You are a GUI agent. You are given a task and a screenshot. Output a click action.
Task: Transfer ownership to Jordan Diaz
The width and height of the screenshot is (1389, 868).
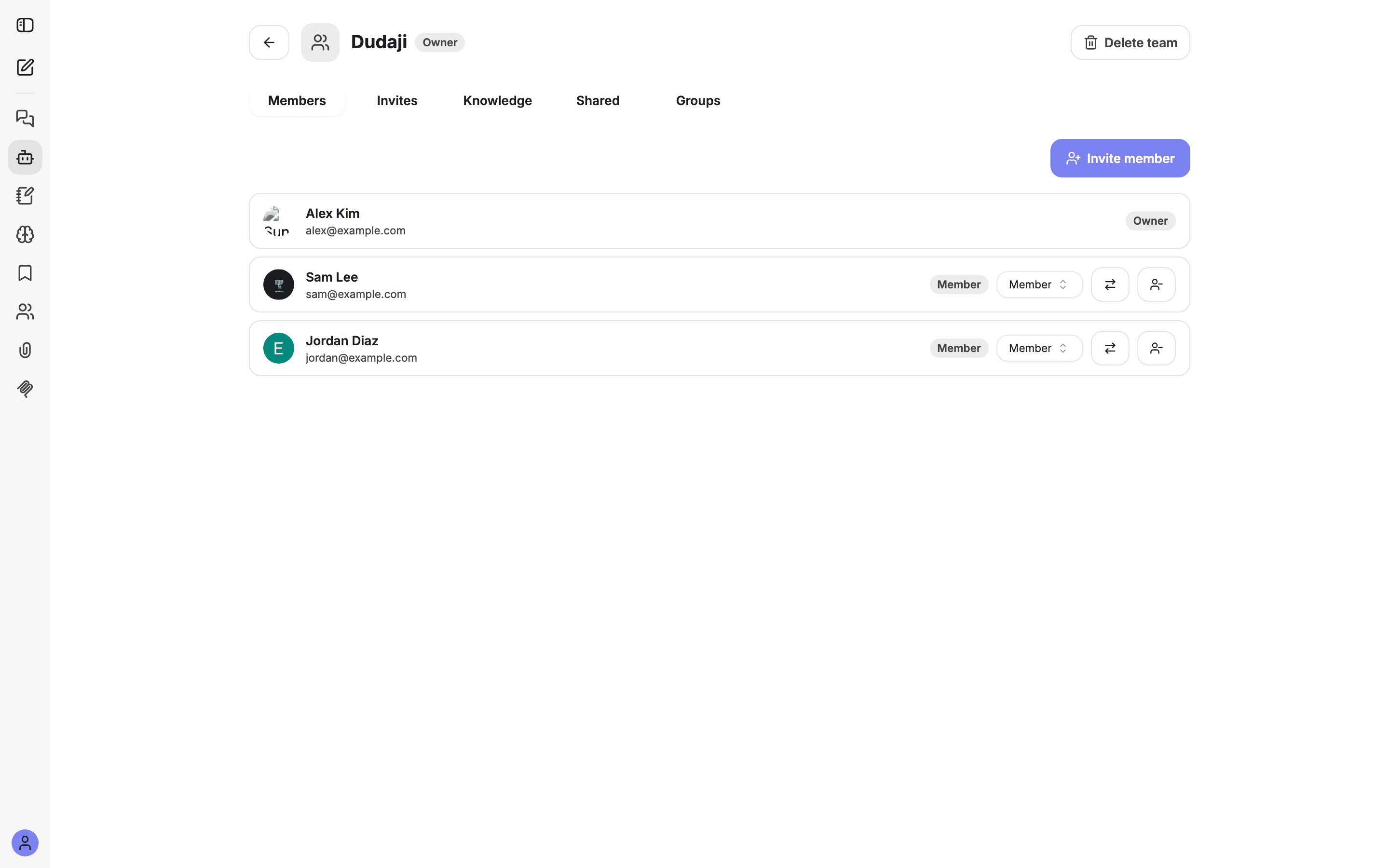(1110, 349)
